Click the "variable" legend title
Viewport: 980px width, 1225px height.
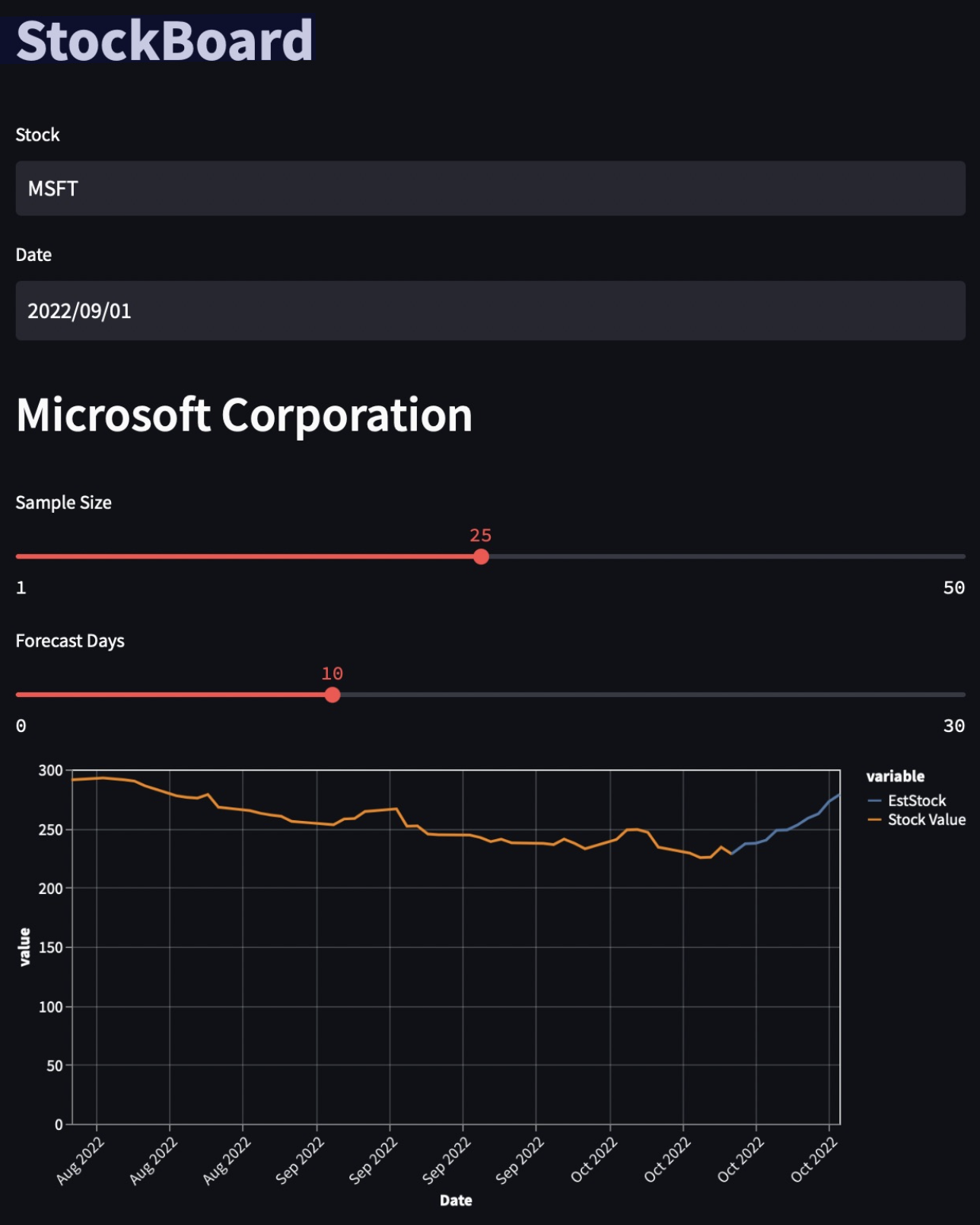coord(896,777)
